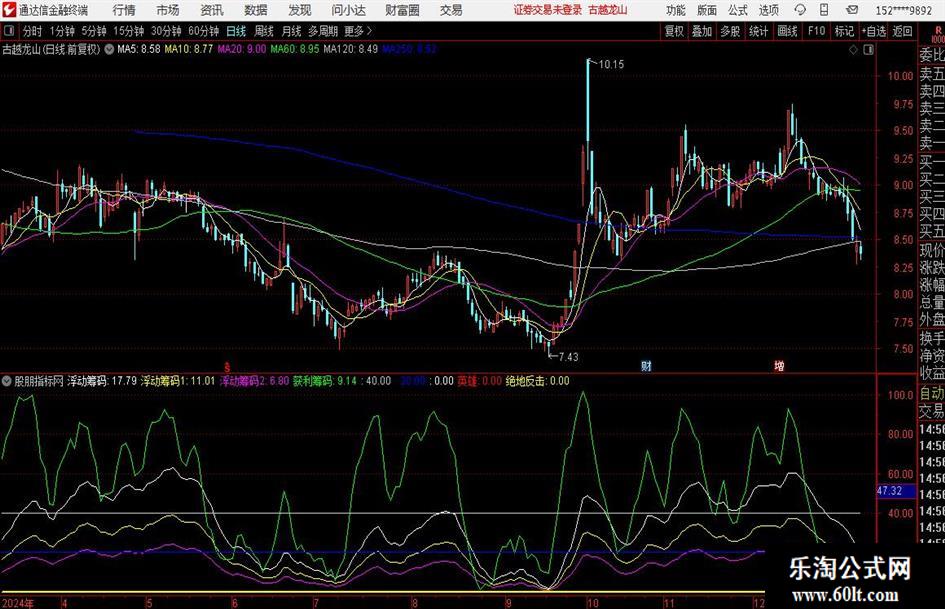This screenshot has height=609, width=945.
Task: Open the headset customer service icon
Action: (800, 10)
